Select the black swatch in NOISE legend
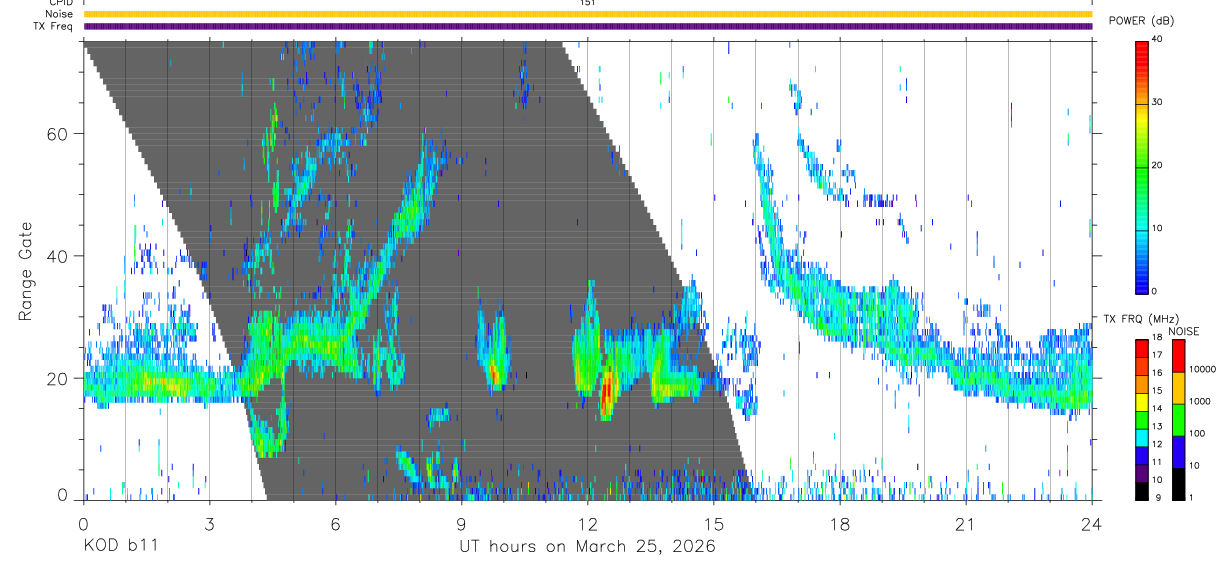 coord(1179,484)
